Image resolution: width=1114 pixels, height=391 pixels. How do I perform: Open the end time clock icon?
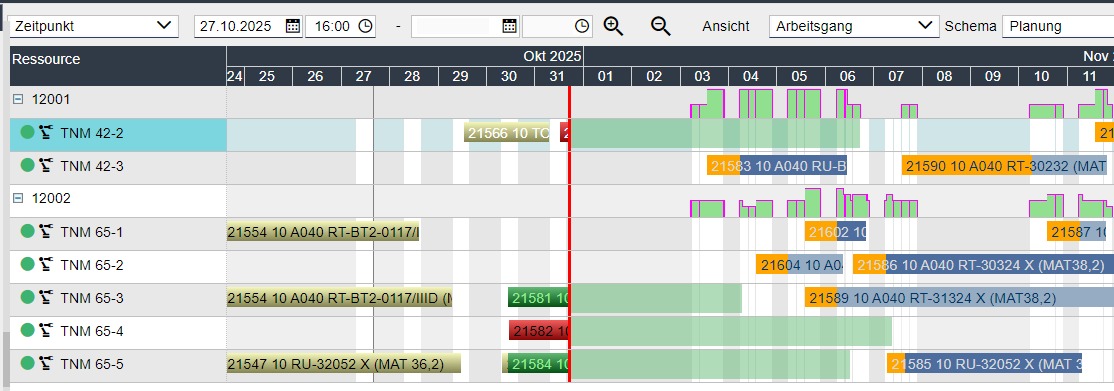point(582,26)
